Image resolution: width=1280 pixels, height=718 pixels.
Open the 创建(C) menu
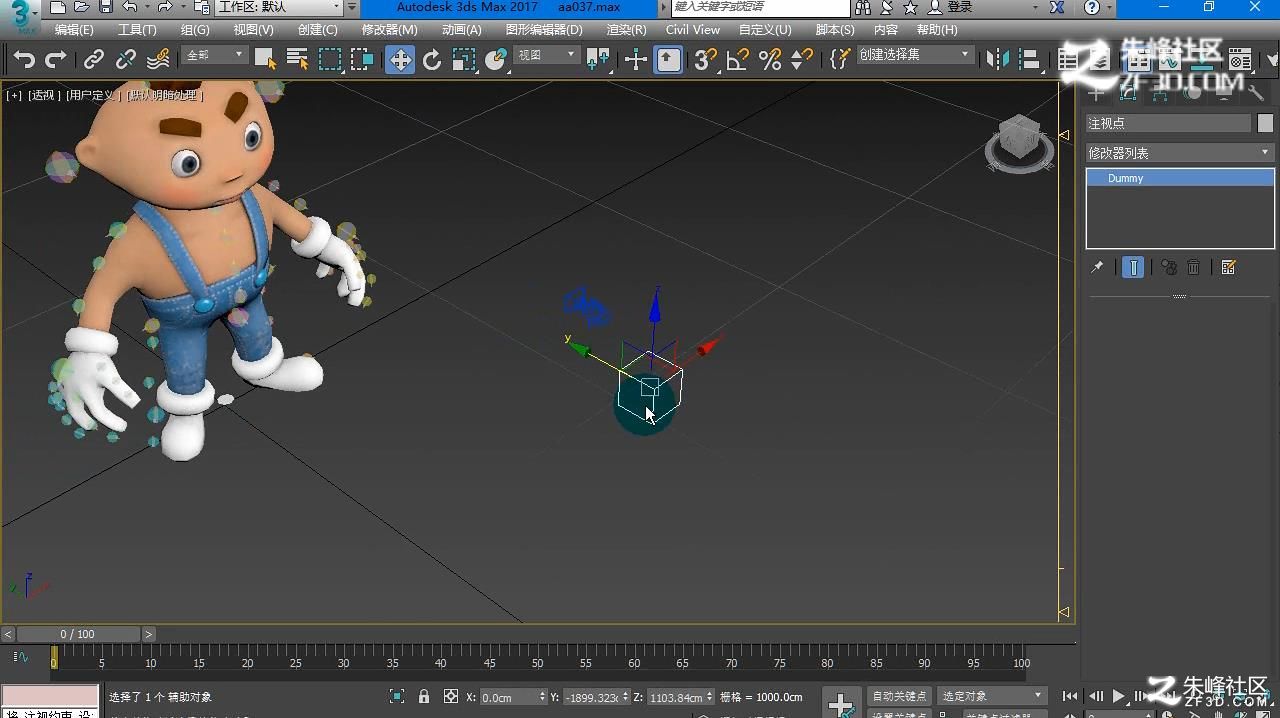coord(317,30)
